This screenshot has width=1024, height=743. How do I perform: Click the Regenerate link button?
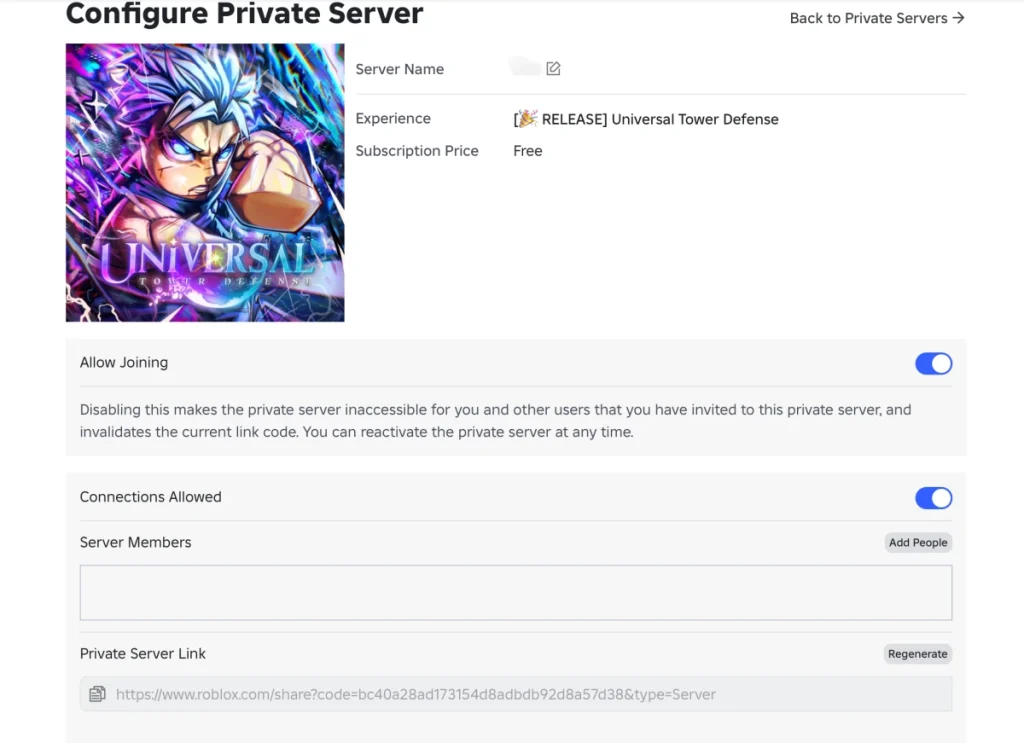[918, 654]
